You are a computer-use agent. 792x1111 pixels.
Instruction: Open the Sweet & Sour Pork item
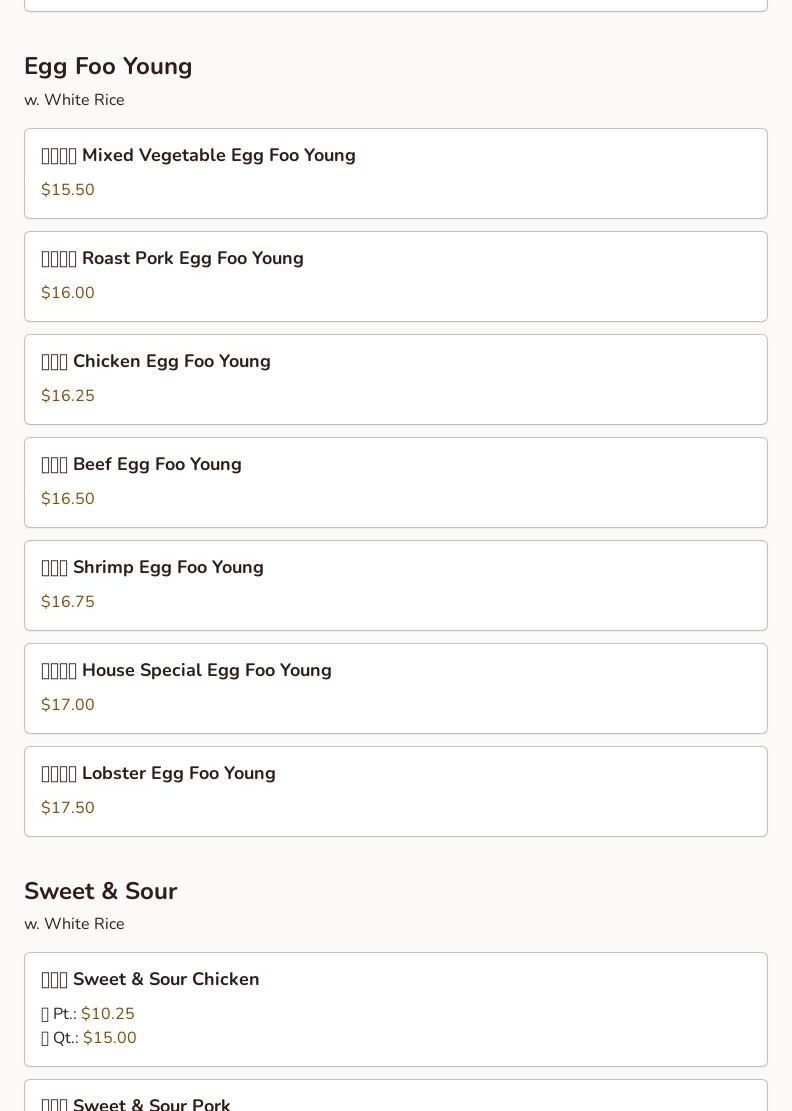pos(151,1104)
